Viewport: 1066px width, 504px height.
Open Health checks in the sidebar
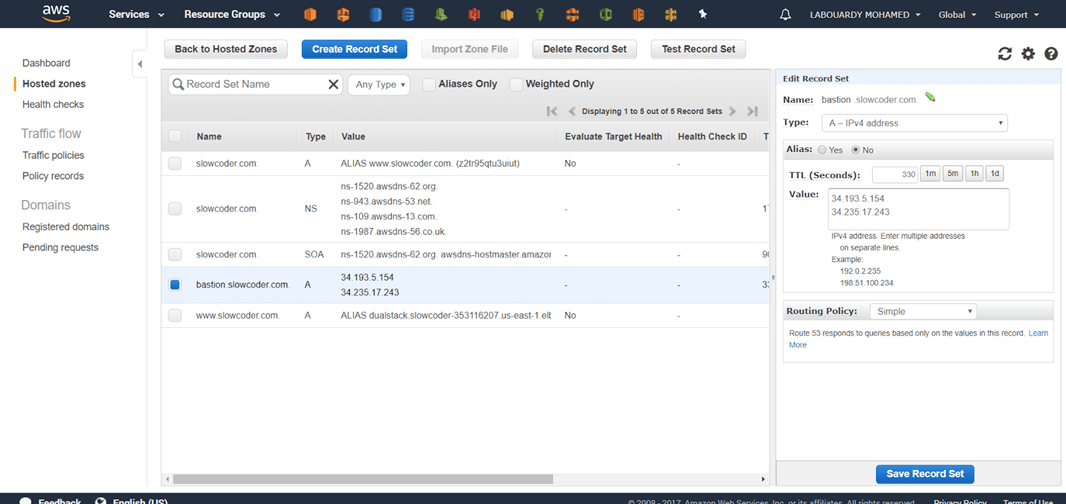(53, 104)
